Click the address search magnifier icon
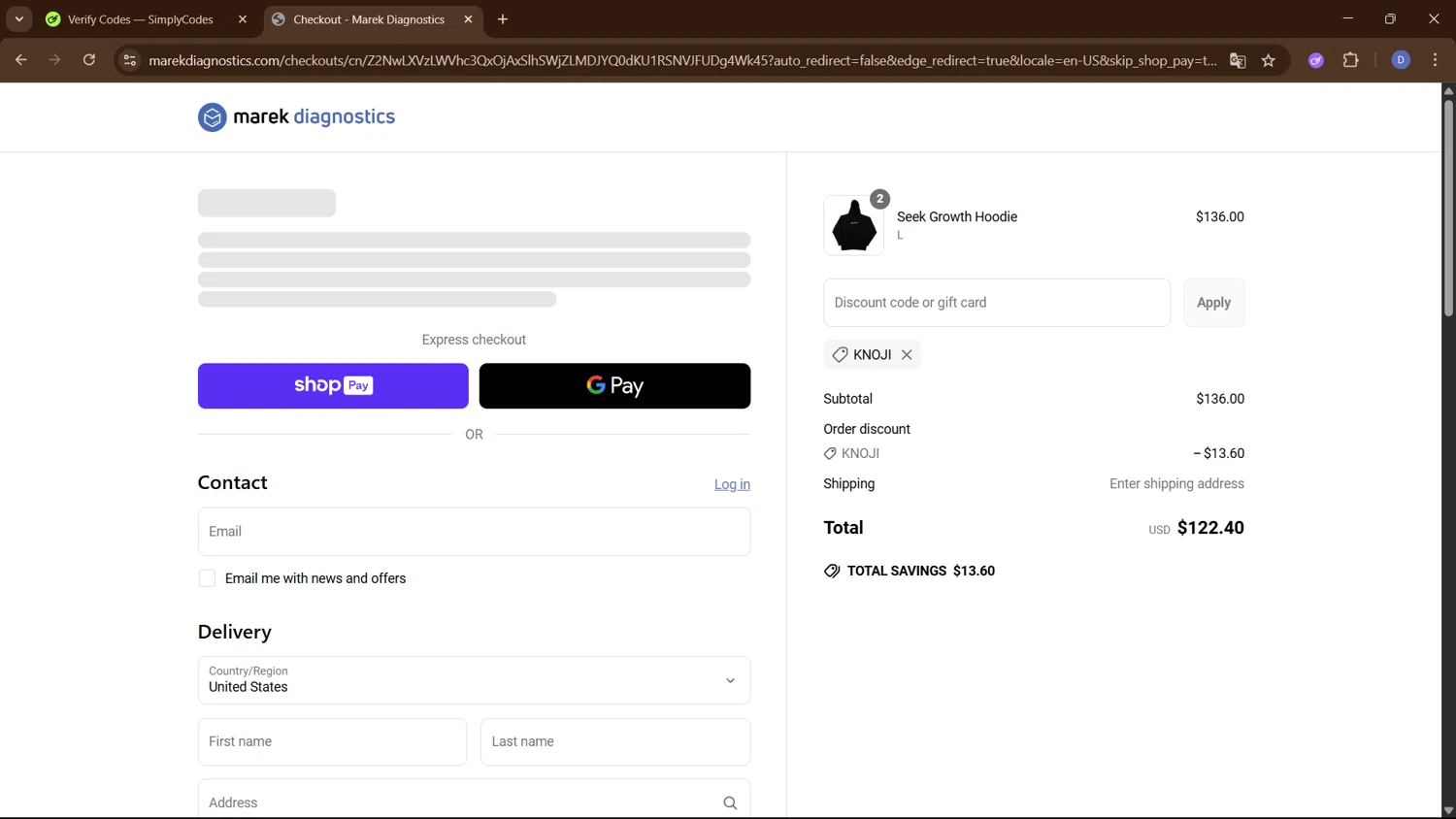The width and height of the screenshot is (1456, 819). (730, 803)
